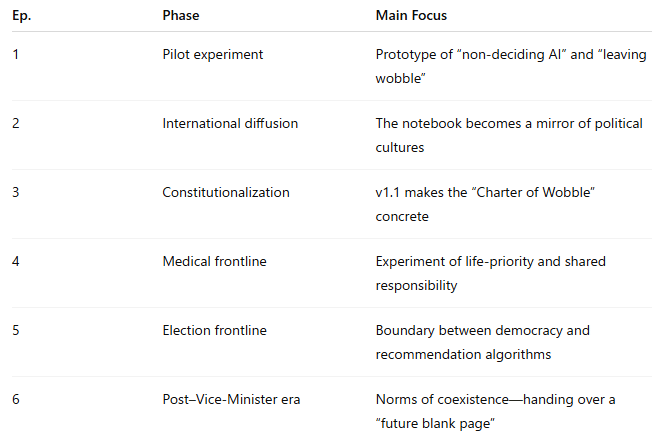Select the 'International diffusion' phase cell
This screenshot has width=664, height=447.
(230, 124)
